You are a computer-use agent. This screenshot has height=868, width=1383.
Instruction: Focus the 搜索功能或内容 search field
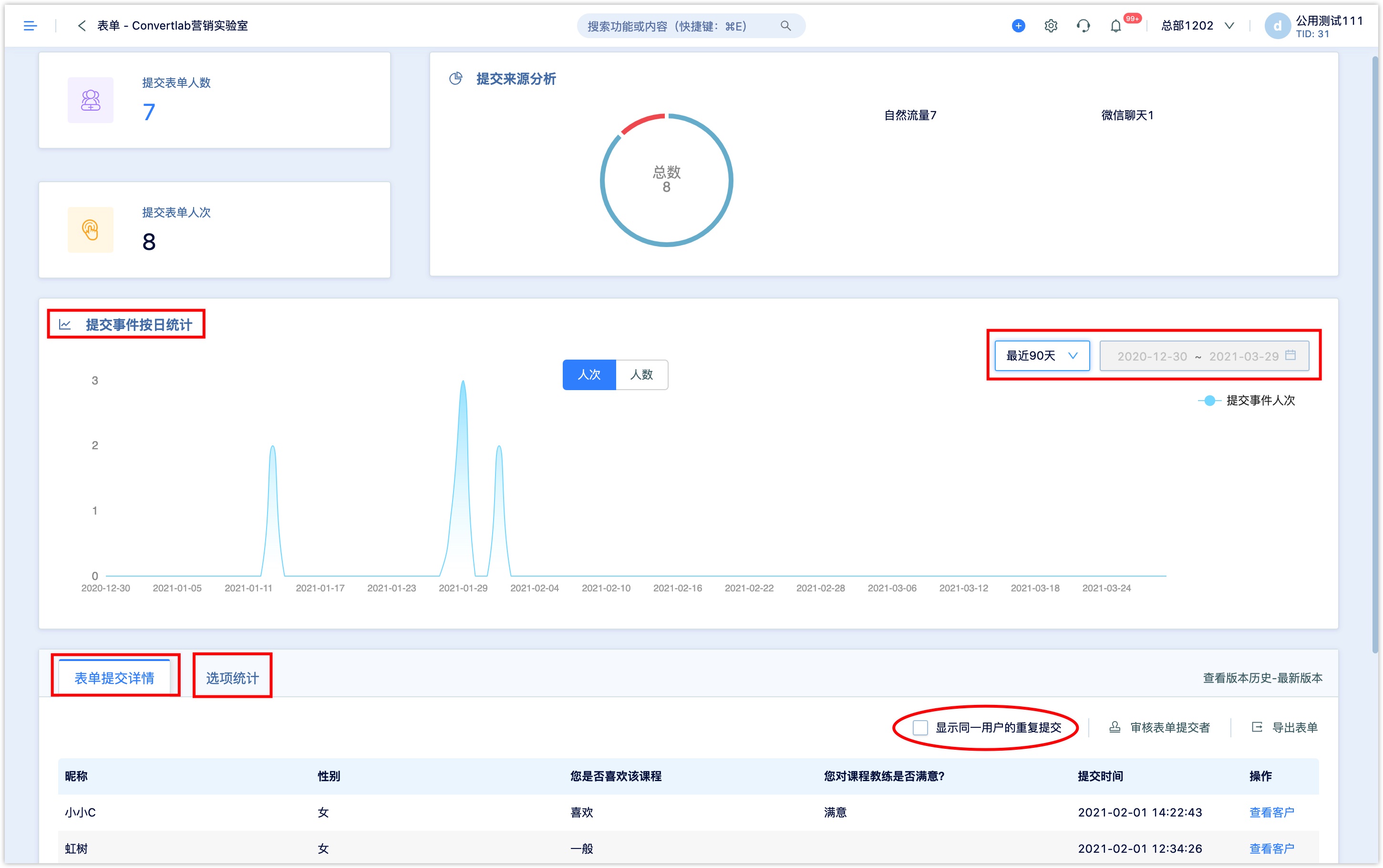click(691, 26)
